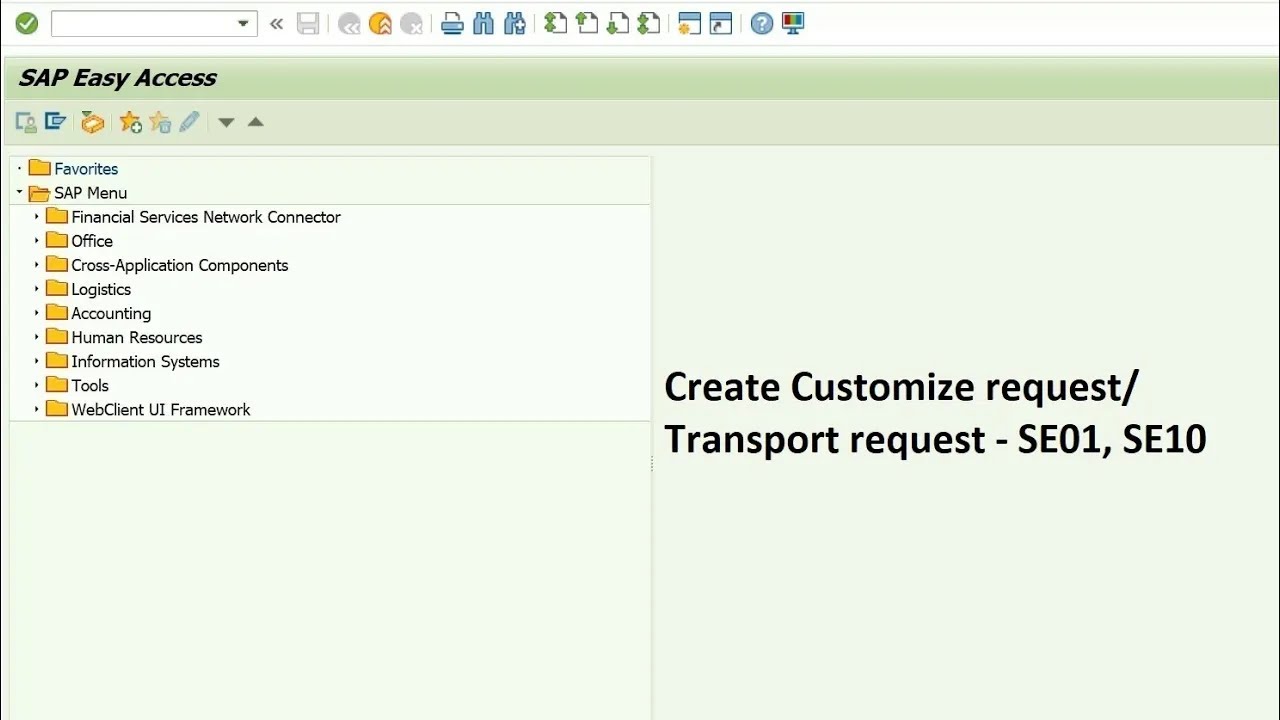
Task: Move favorite down with down-arrow
Action: [x=226, y=122]
